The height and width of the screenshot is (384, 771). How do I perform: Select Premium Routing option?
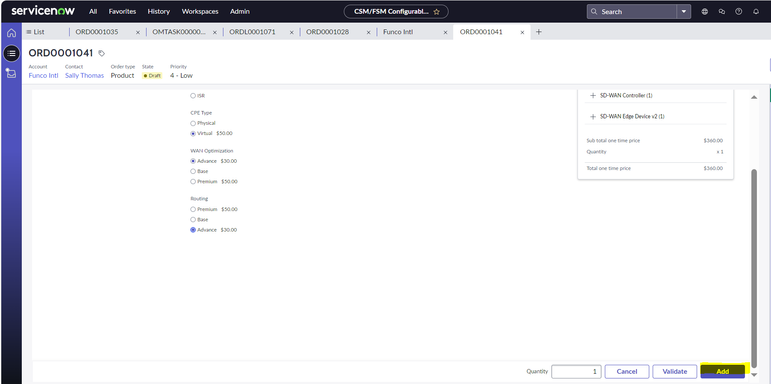[x=193, y=209]
